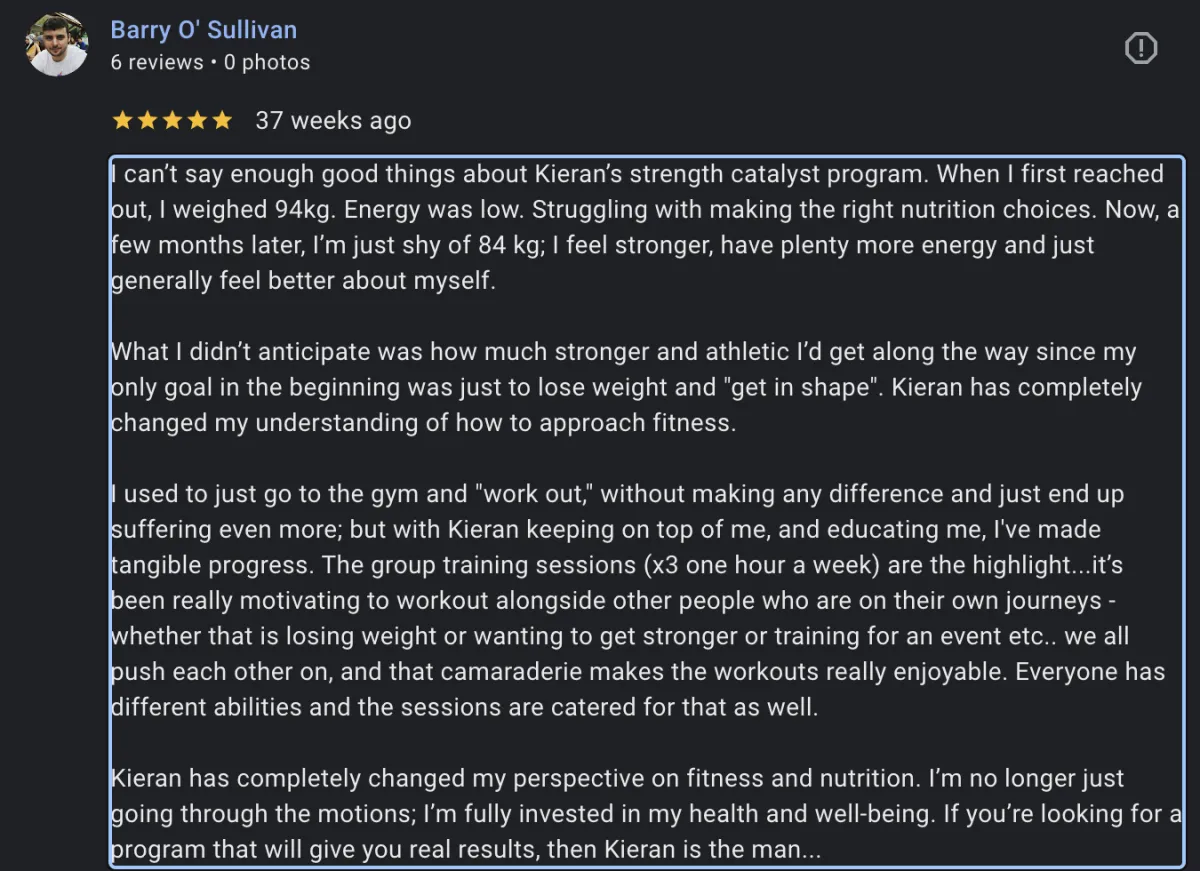Click the fourth star in the rating

point(197,120)
